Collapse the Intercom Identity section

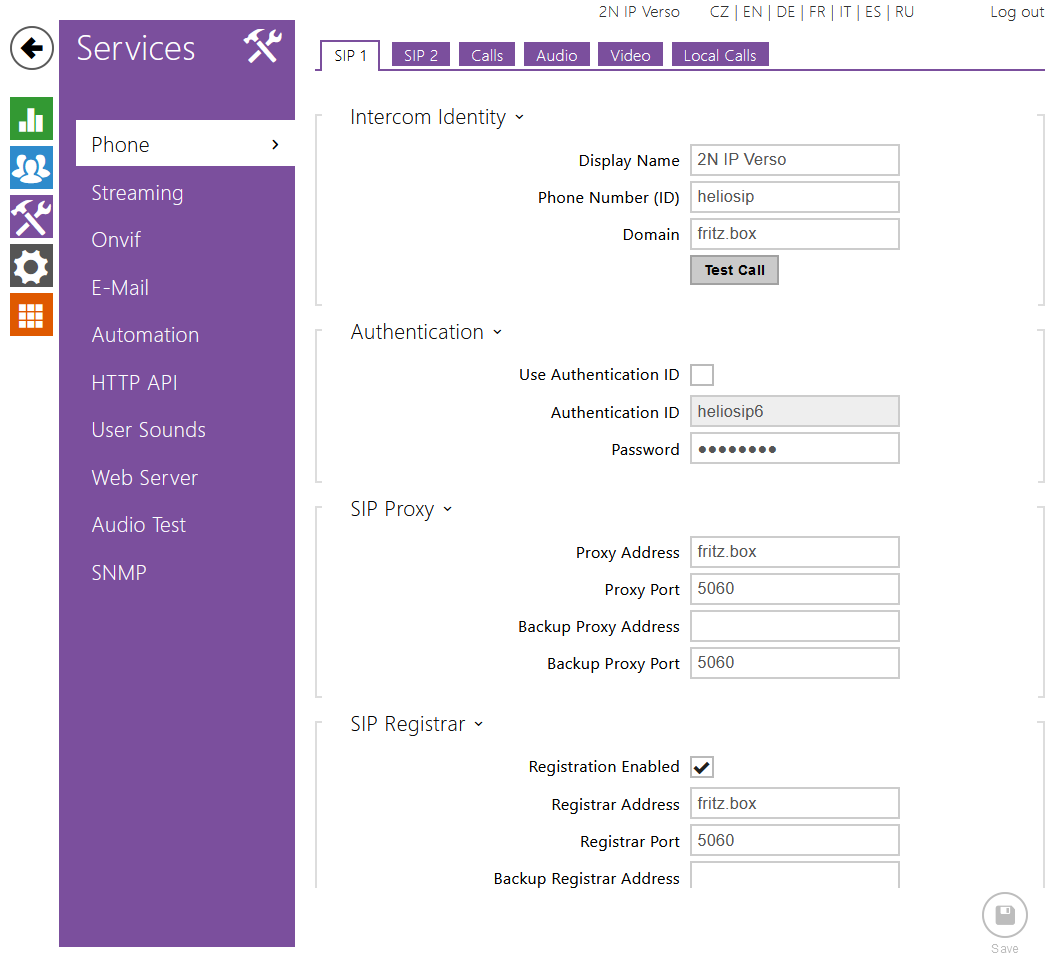point(519,118)
